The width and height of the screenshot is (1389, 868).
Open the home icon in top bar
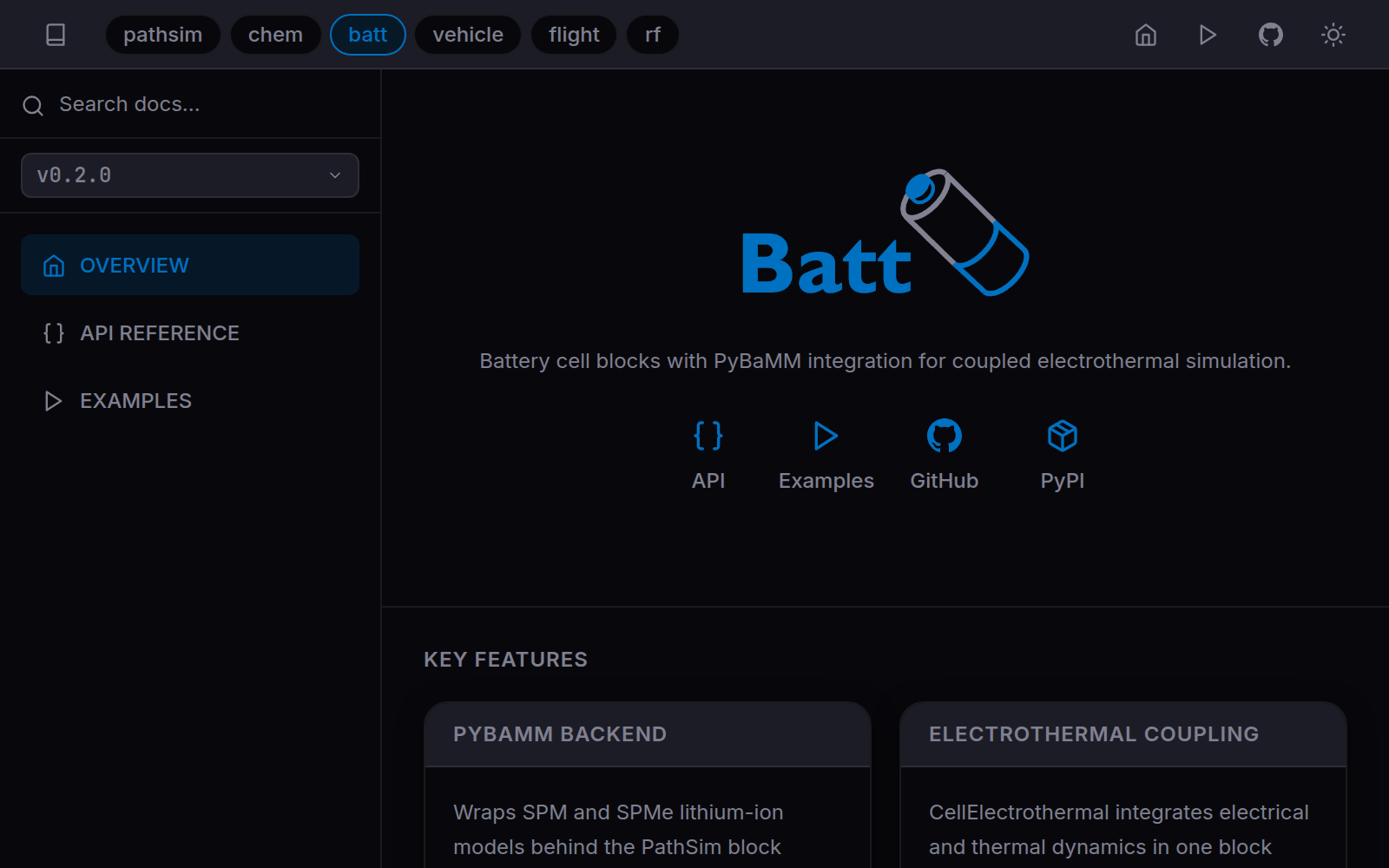[1146, 35]
